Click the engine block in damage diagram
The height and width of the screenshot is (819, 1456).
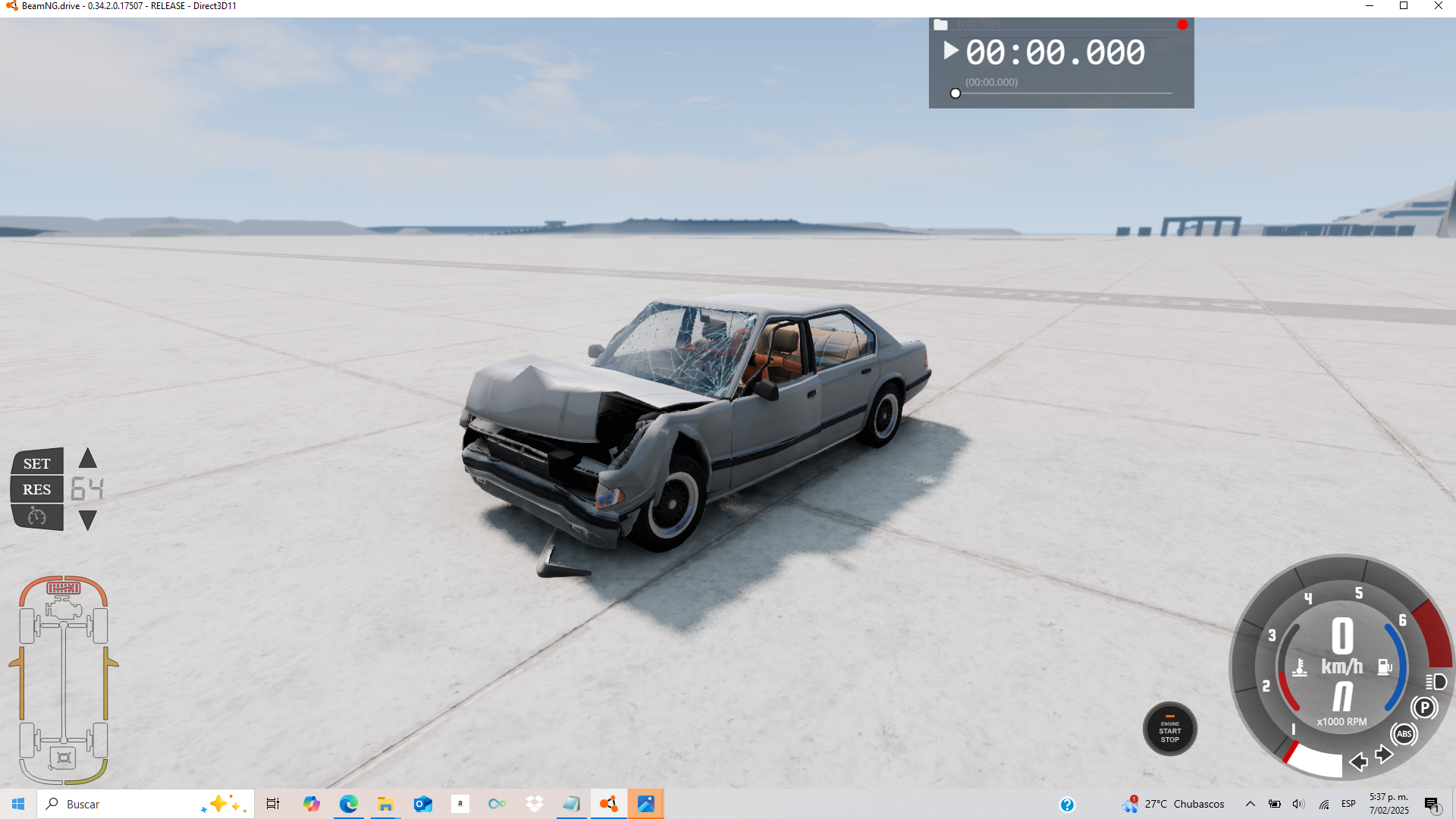pos(64,608)
